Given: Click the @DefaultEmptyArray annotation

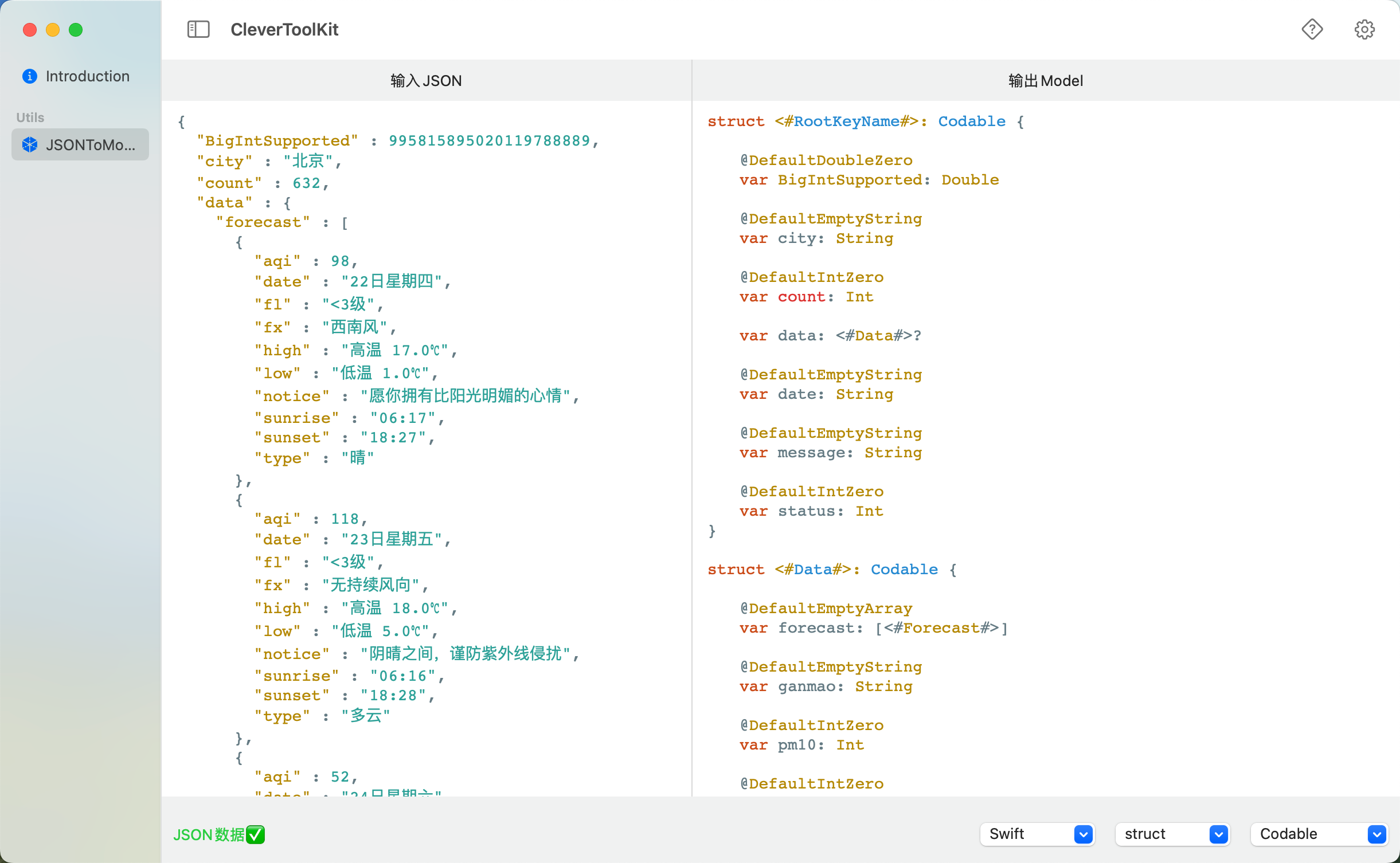Looking at the screenshot, I should (x=826, y=609).
